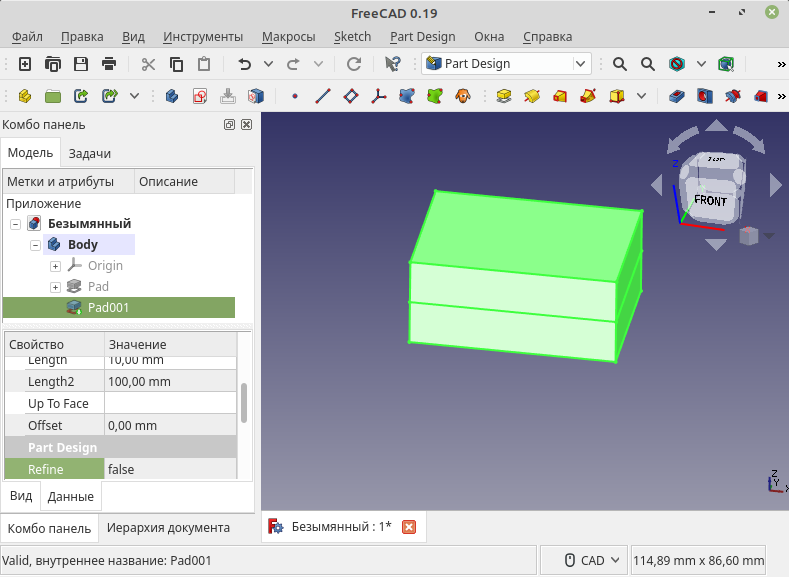Click the Revolution tool icon

(x=532, y=96)
